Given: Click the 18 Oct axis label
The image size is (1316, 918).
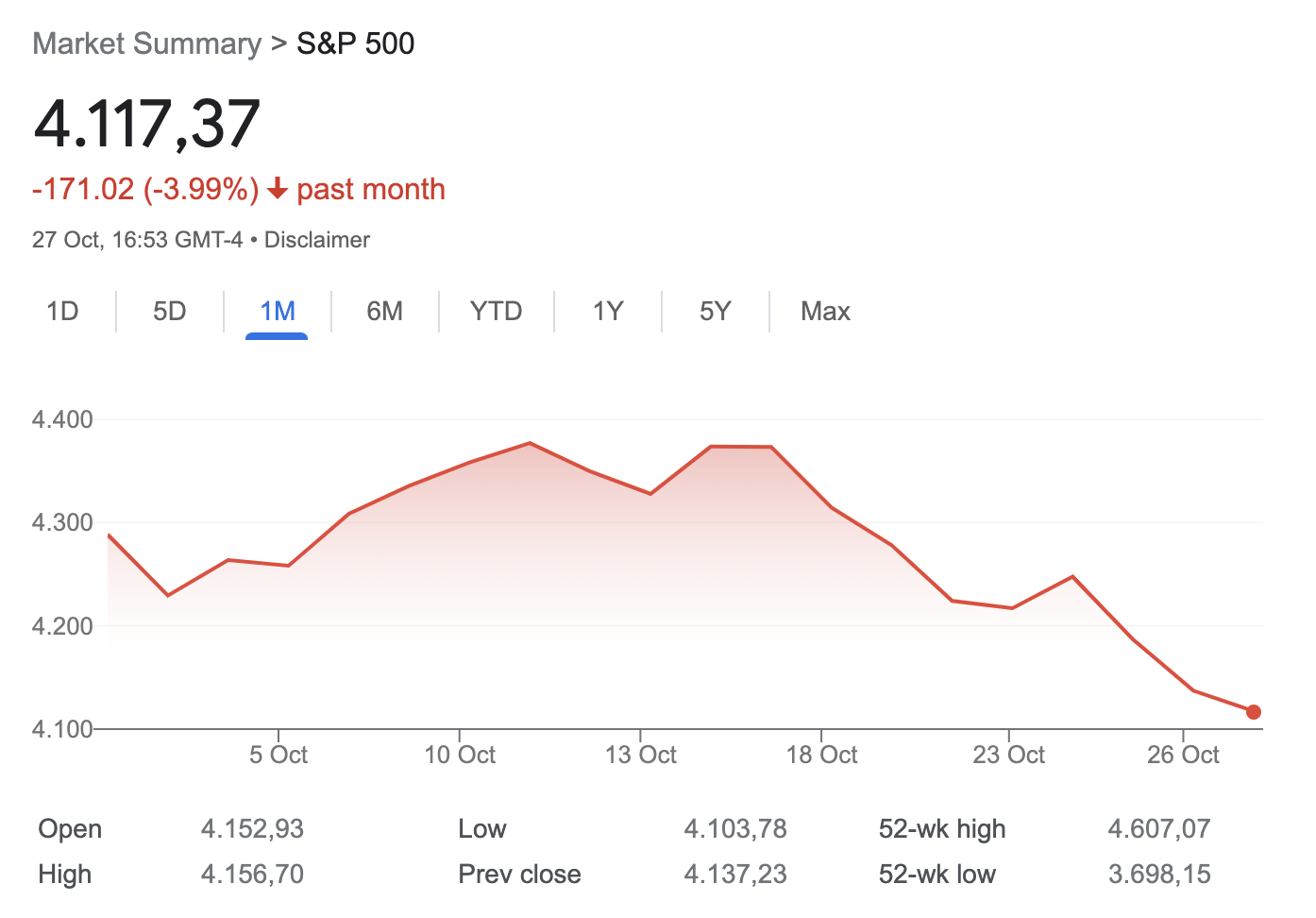Looking at the screenshot, I should tap(821, 755).
